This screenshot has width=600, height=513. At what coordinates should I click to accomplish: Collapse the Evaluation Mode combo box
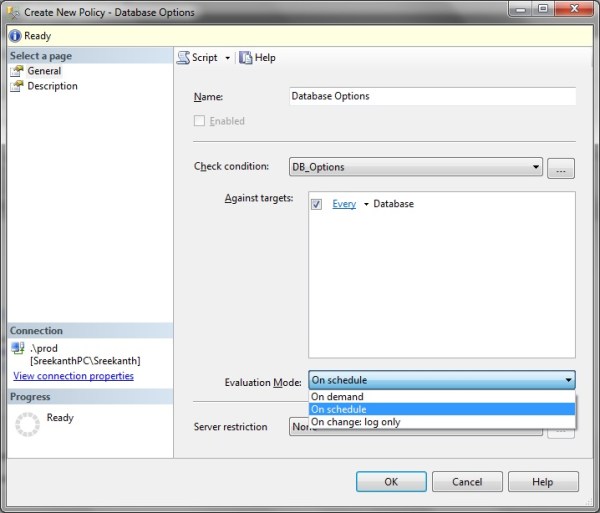[x=568, y=380]
